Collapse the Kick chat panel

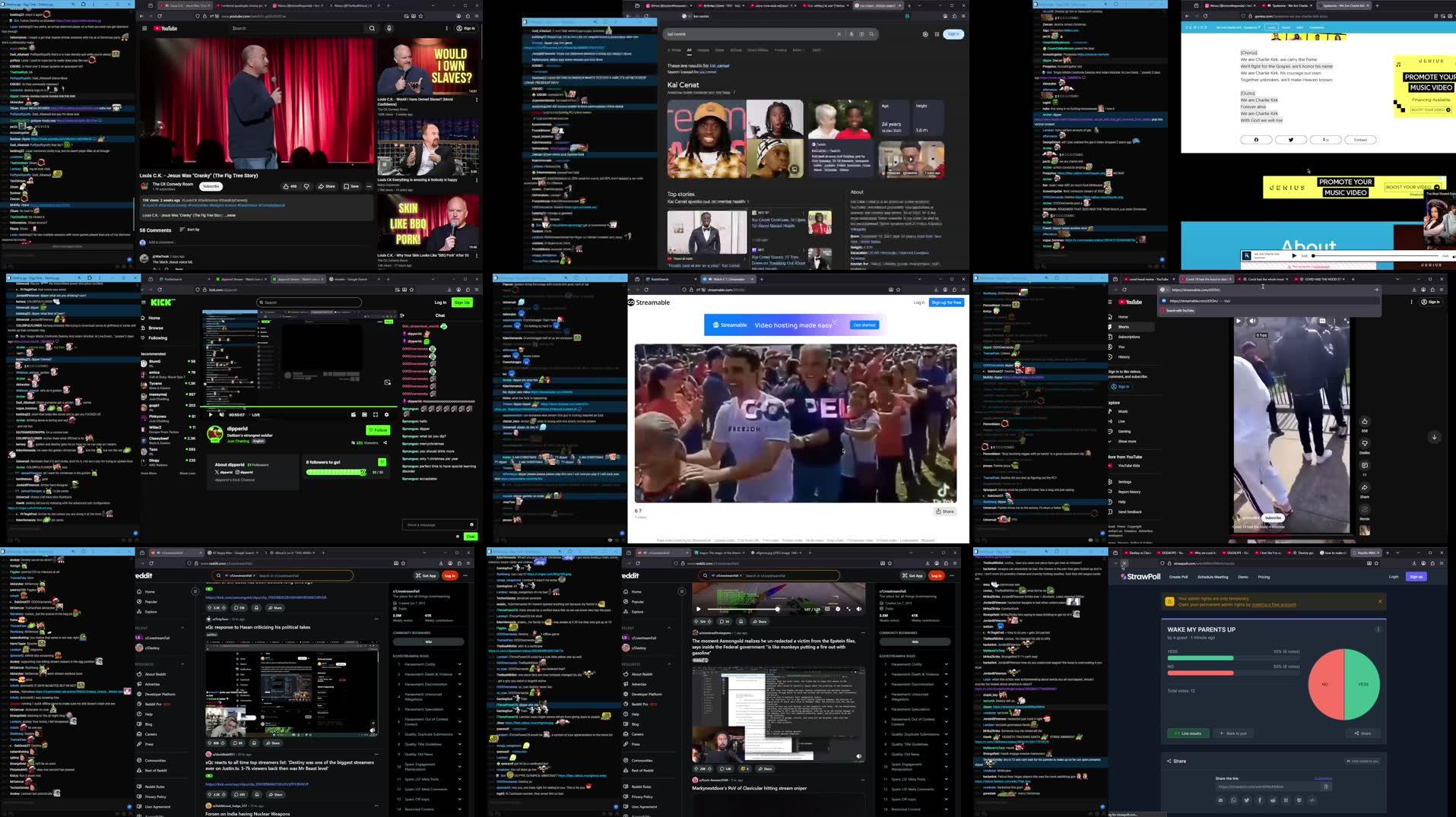tap(402, 315)
